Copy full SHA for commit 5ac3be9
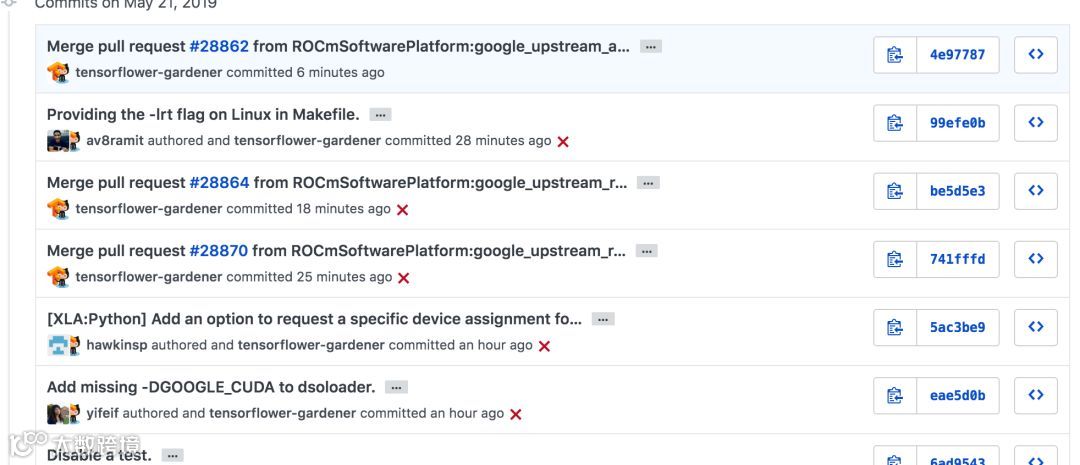Screen dimensions: 1080x465 895,327
